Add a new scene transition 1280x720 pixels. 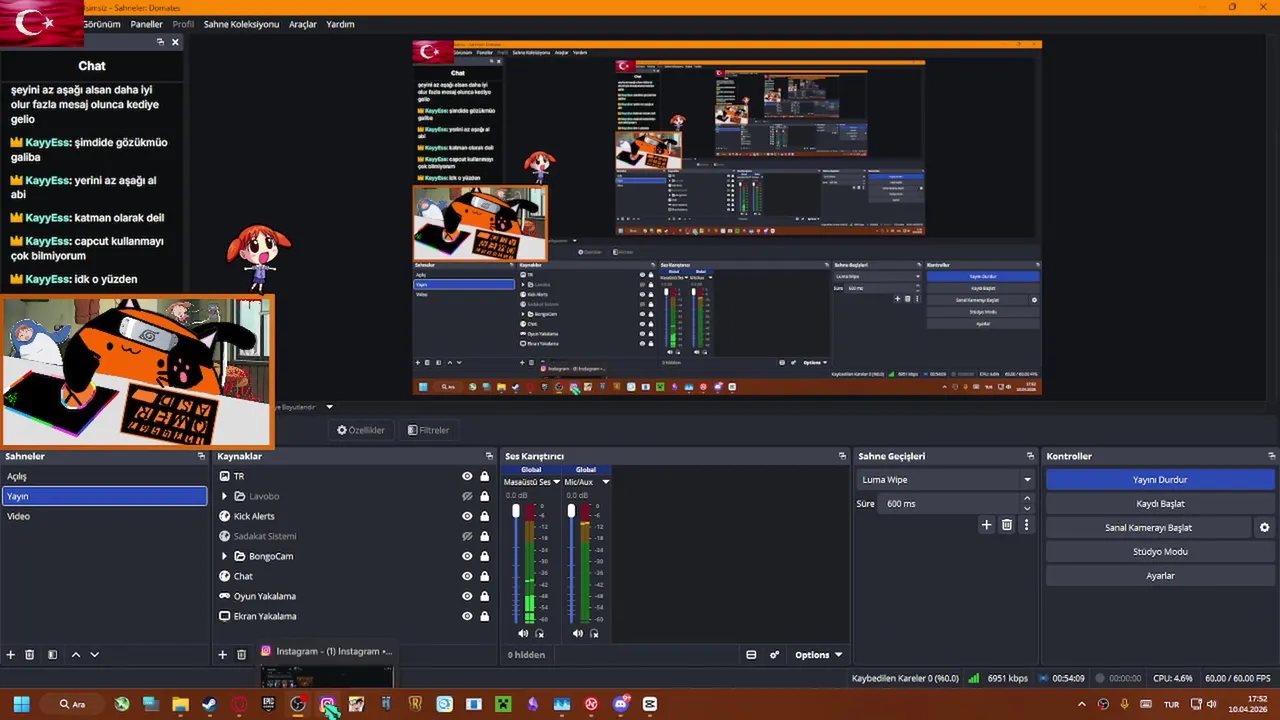tap(987, 525)
